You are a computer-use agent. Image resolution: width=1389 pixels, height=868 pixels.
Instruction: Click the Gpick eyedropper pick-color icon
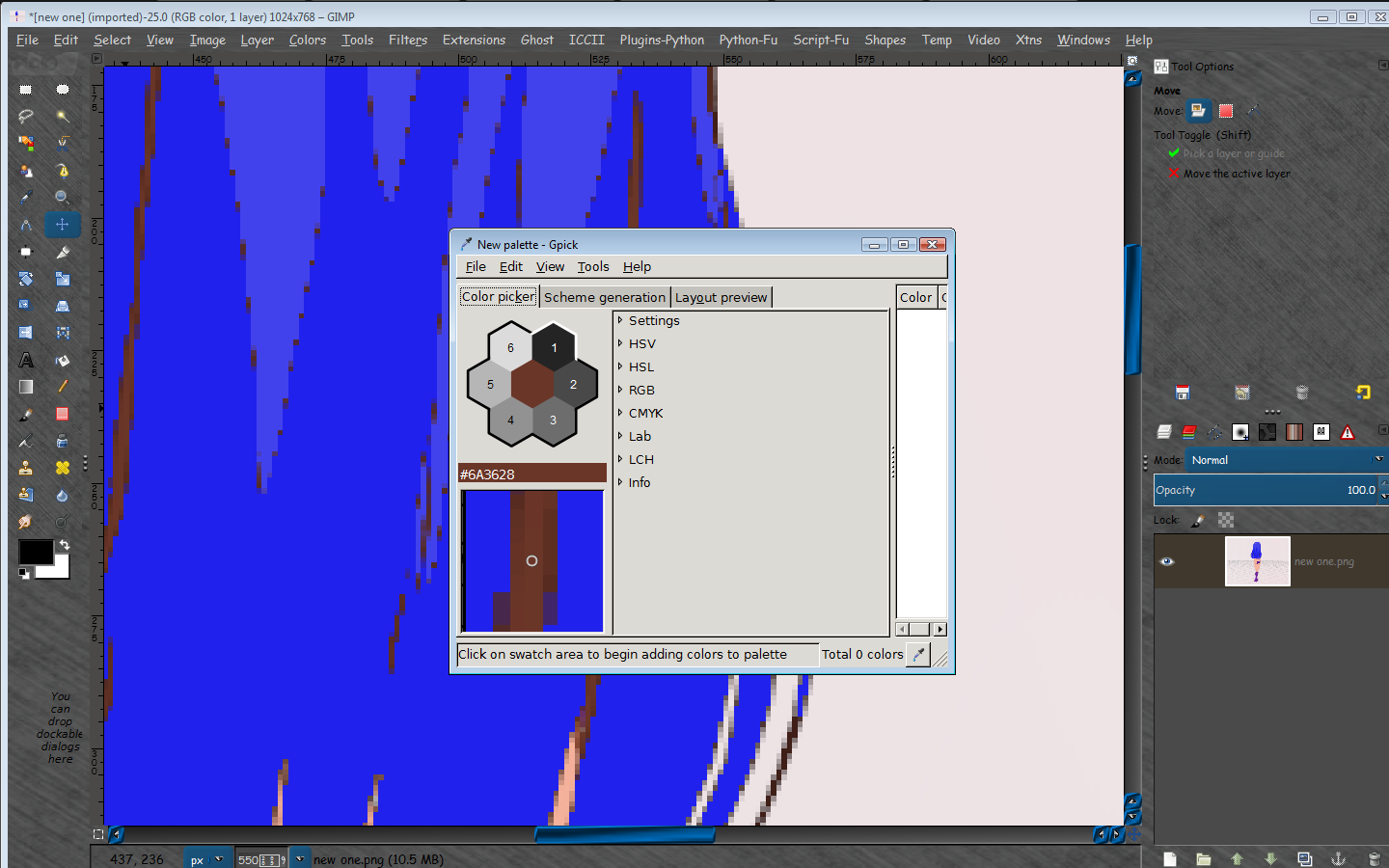tap(919, 655)
